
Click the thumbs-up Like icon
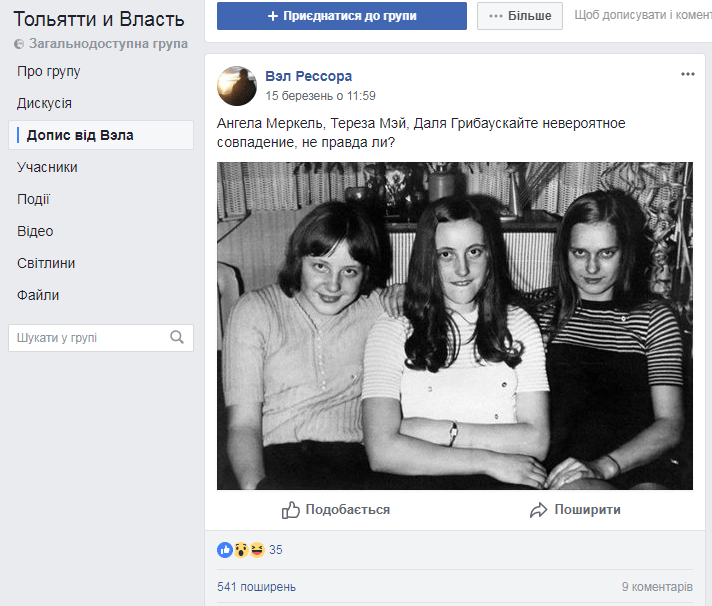[291, 510]
